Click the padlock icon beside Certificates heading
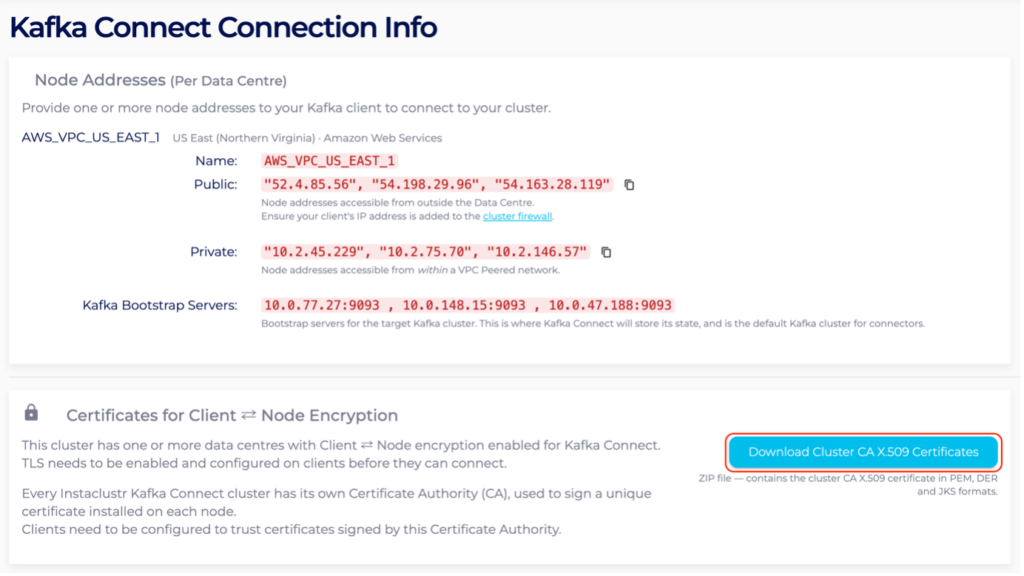 tap(33, 414)
